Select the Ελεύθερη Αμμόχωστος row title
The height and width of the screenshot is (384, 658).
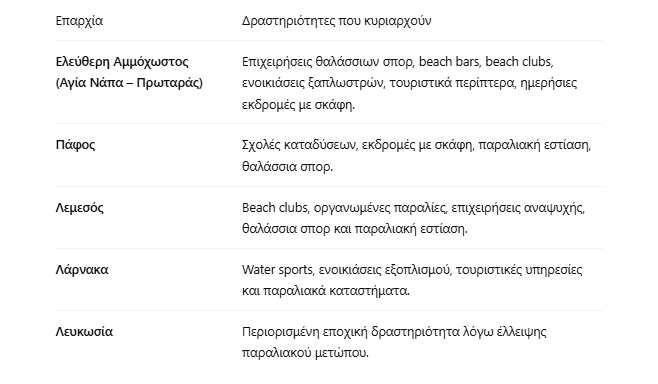tap(122, 62)
